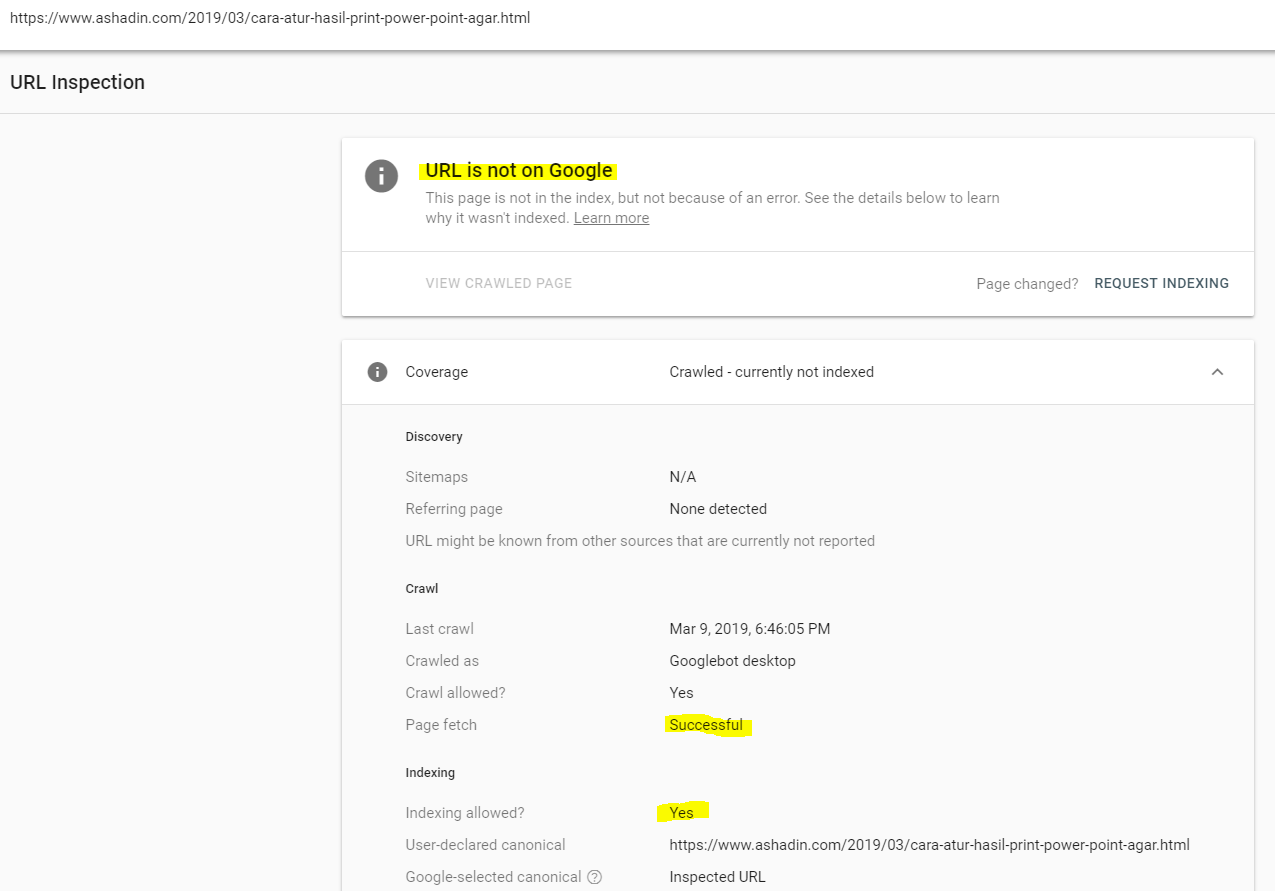Click the Indexing allowed? label
The image size is (1275, 891).
click(x=464, y=813)
